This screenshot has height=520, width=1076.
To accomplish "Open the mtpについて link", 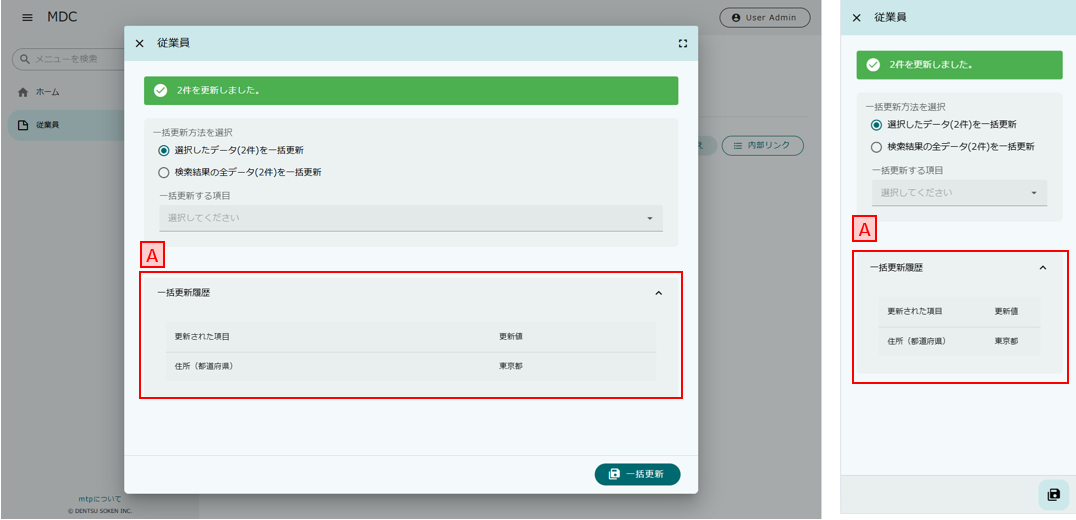I will click(x=100, y=499).
